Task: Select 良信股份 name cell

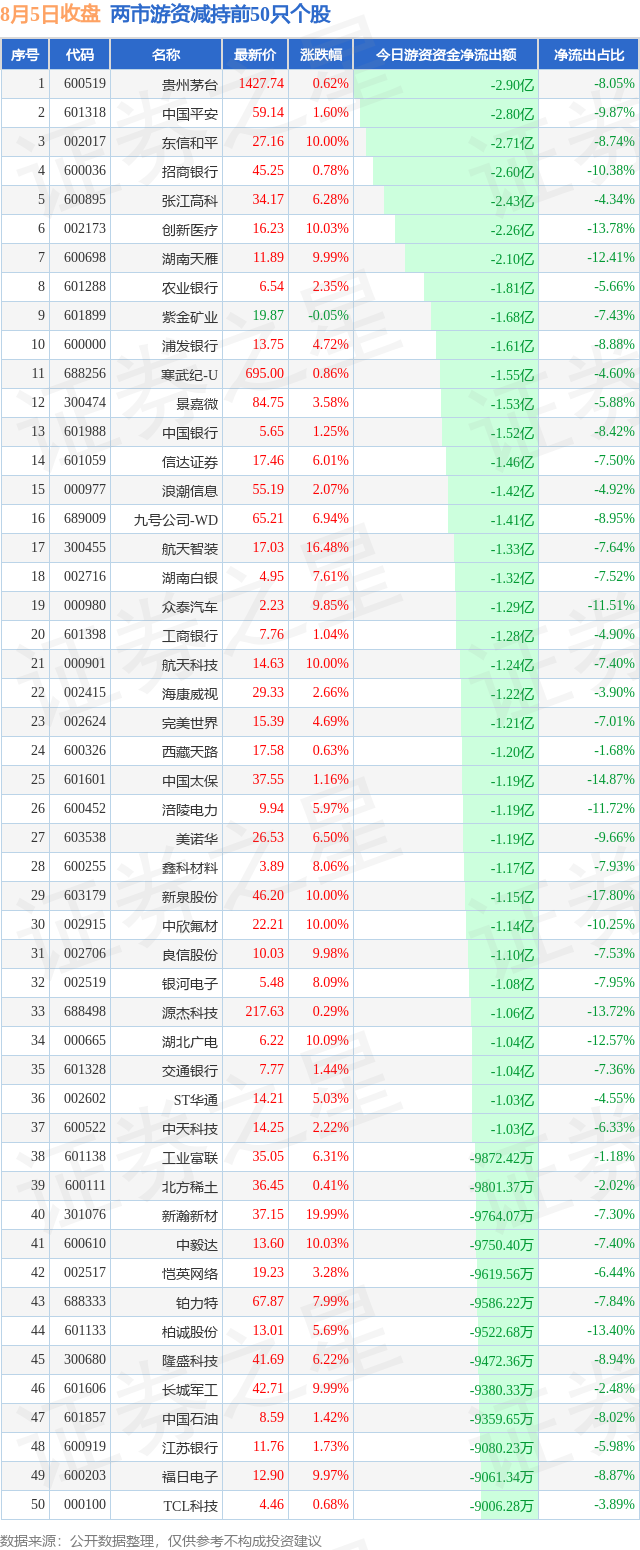Action: pyautogui.click(x=190, y=954)
